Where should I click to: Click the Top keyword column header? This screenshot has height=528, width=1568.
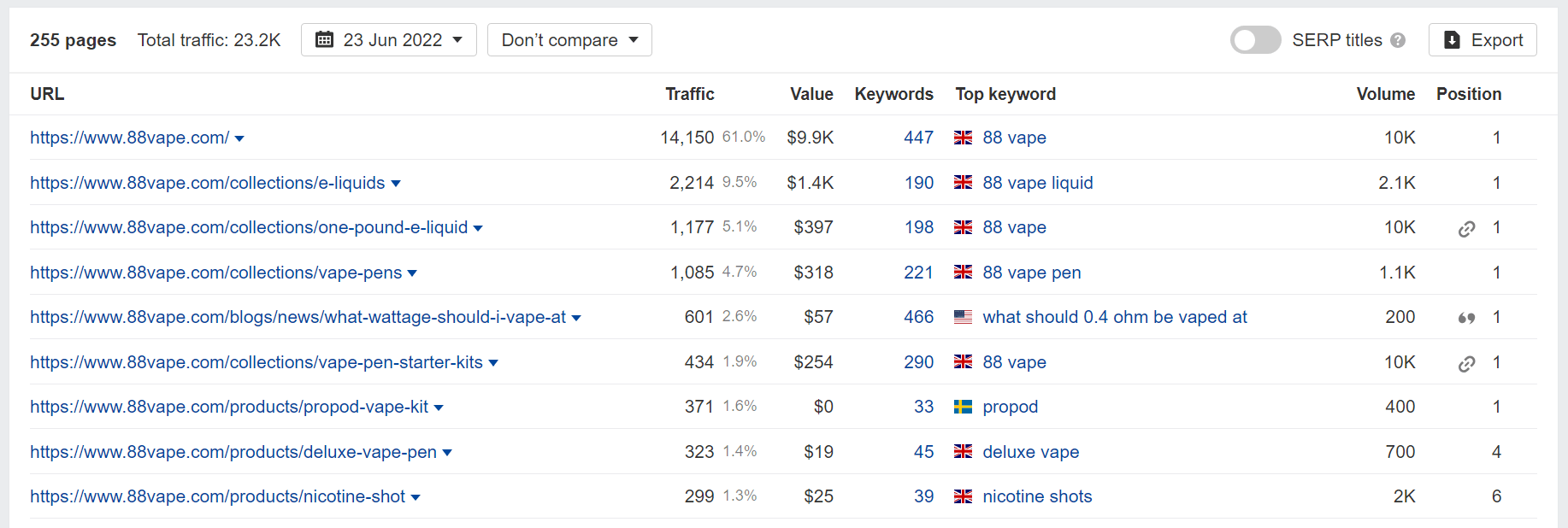1005,94
